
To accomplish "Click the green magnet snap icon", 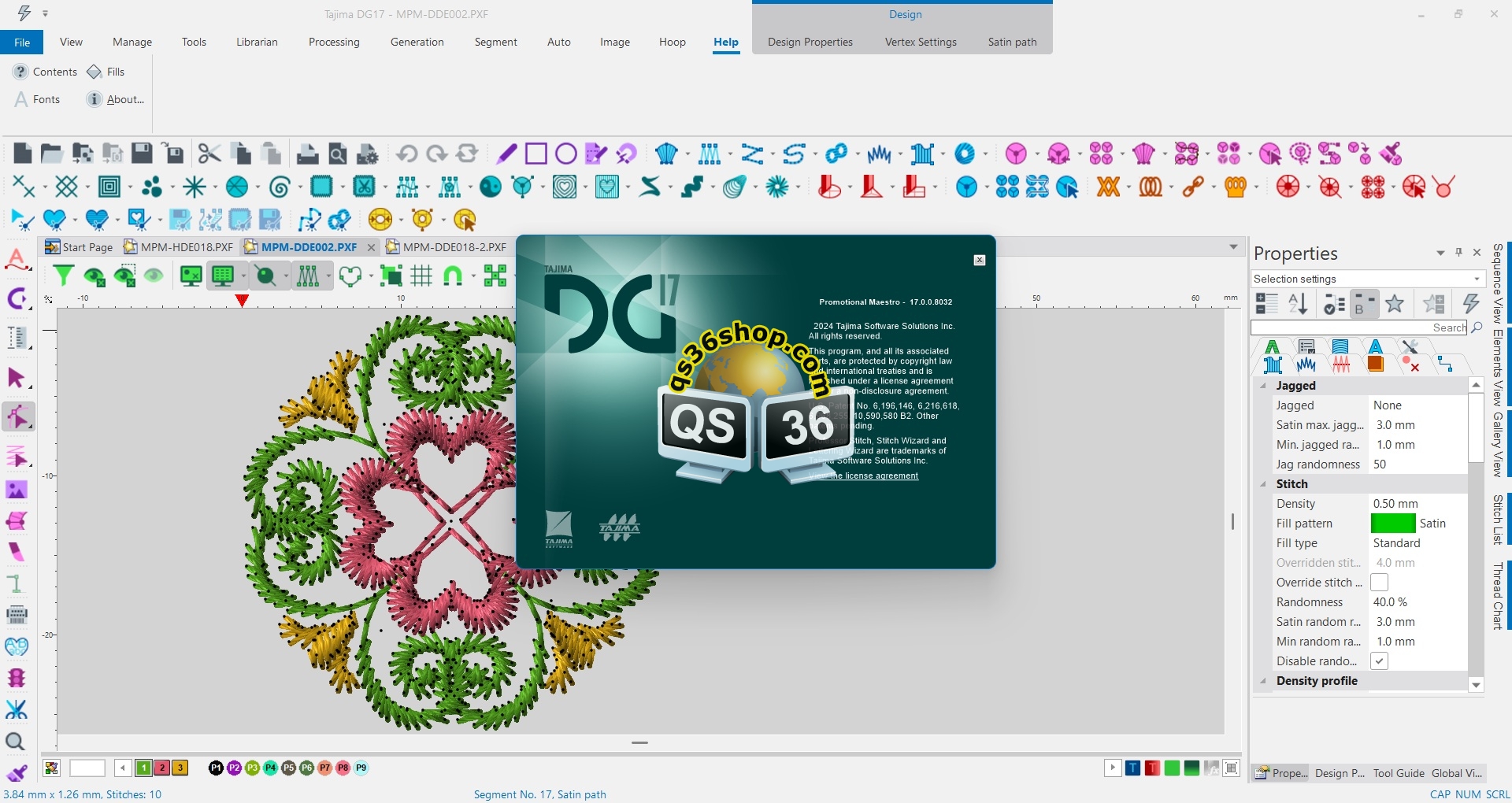I will (453, 276).
